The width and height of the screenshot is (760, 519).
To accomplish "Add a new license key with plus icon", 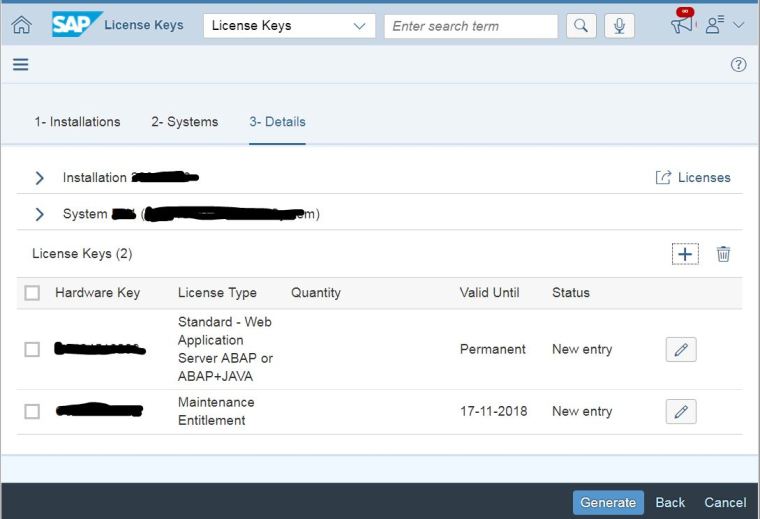I will pos(685,254).
